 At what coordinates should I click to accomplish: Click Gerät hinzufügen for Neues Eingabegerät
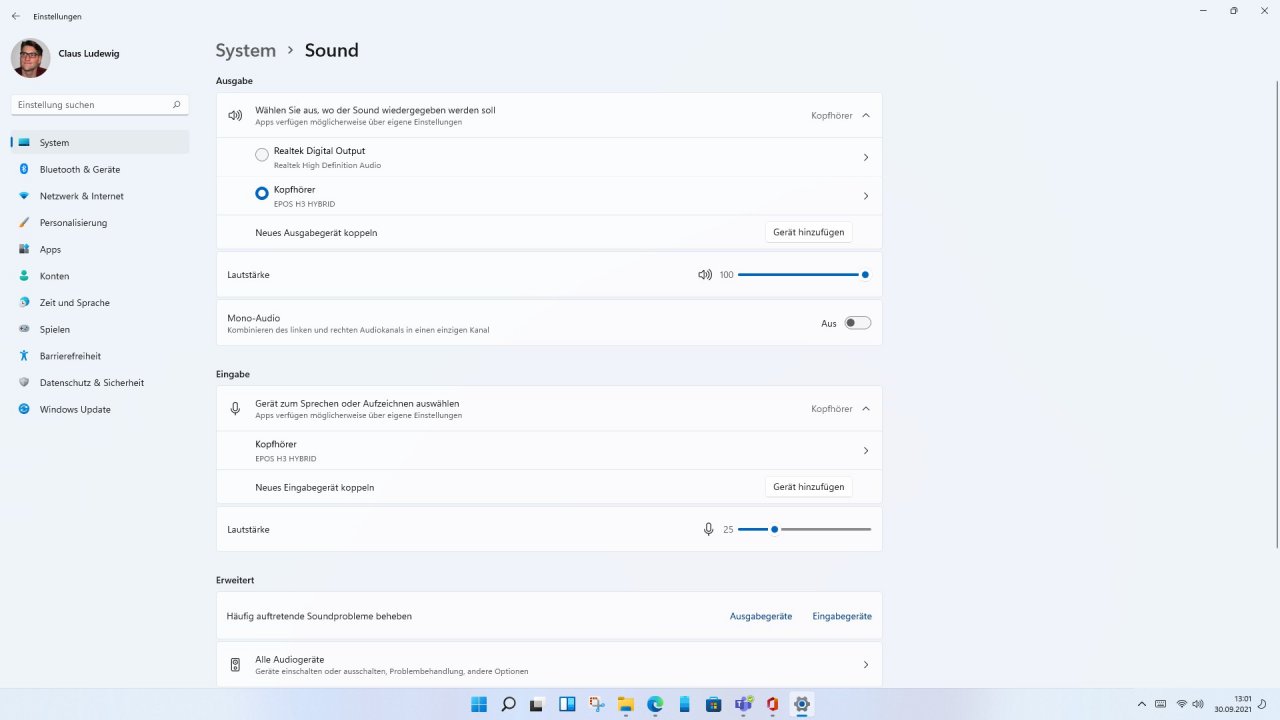point(809,487)
